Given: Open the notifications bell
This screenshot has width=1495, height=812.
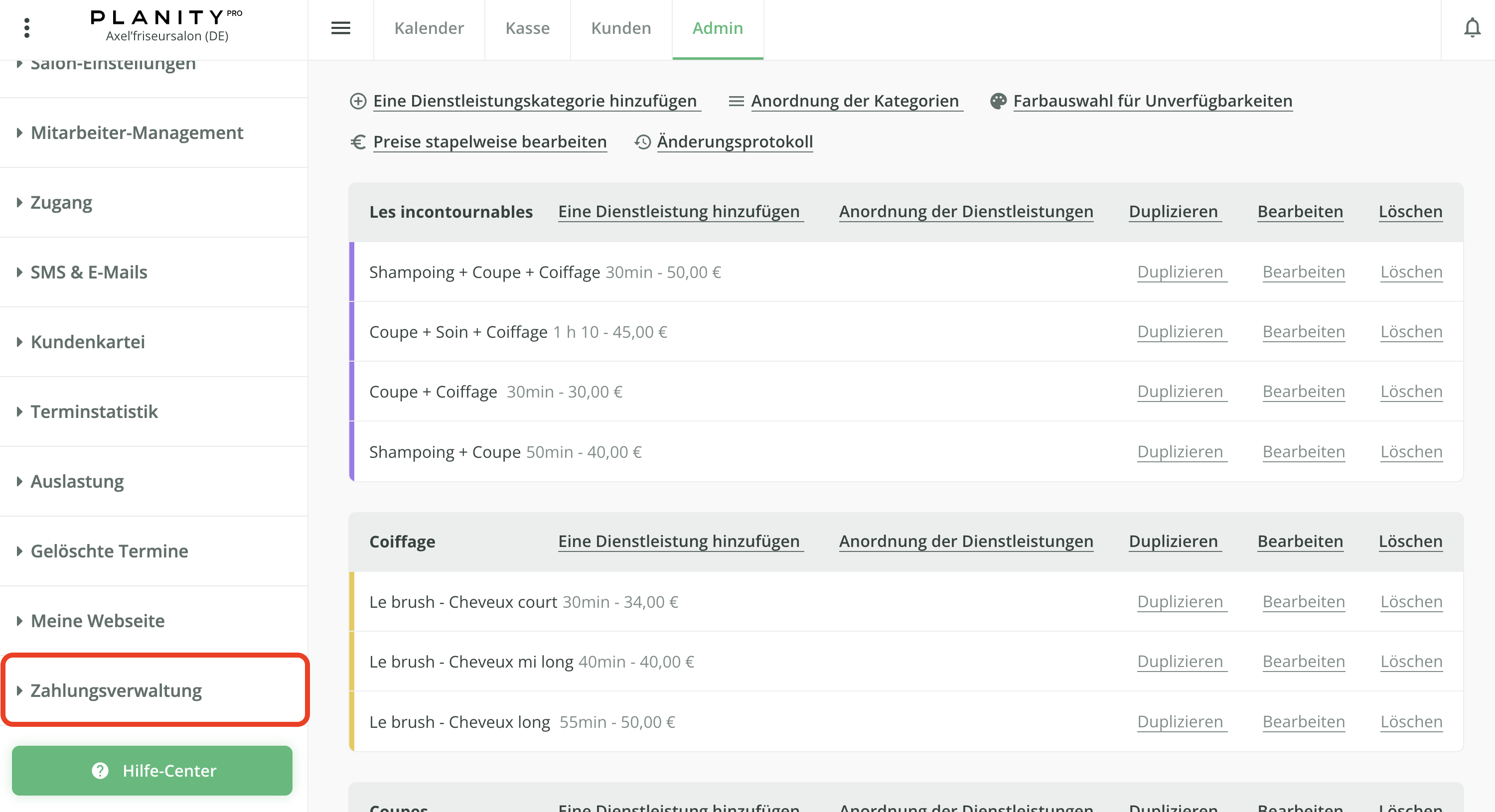Looking at the screenshot, I should click(x=1472, y=28).
